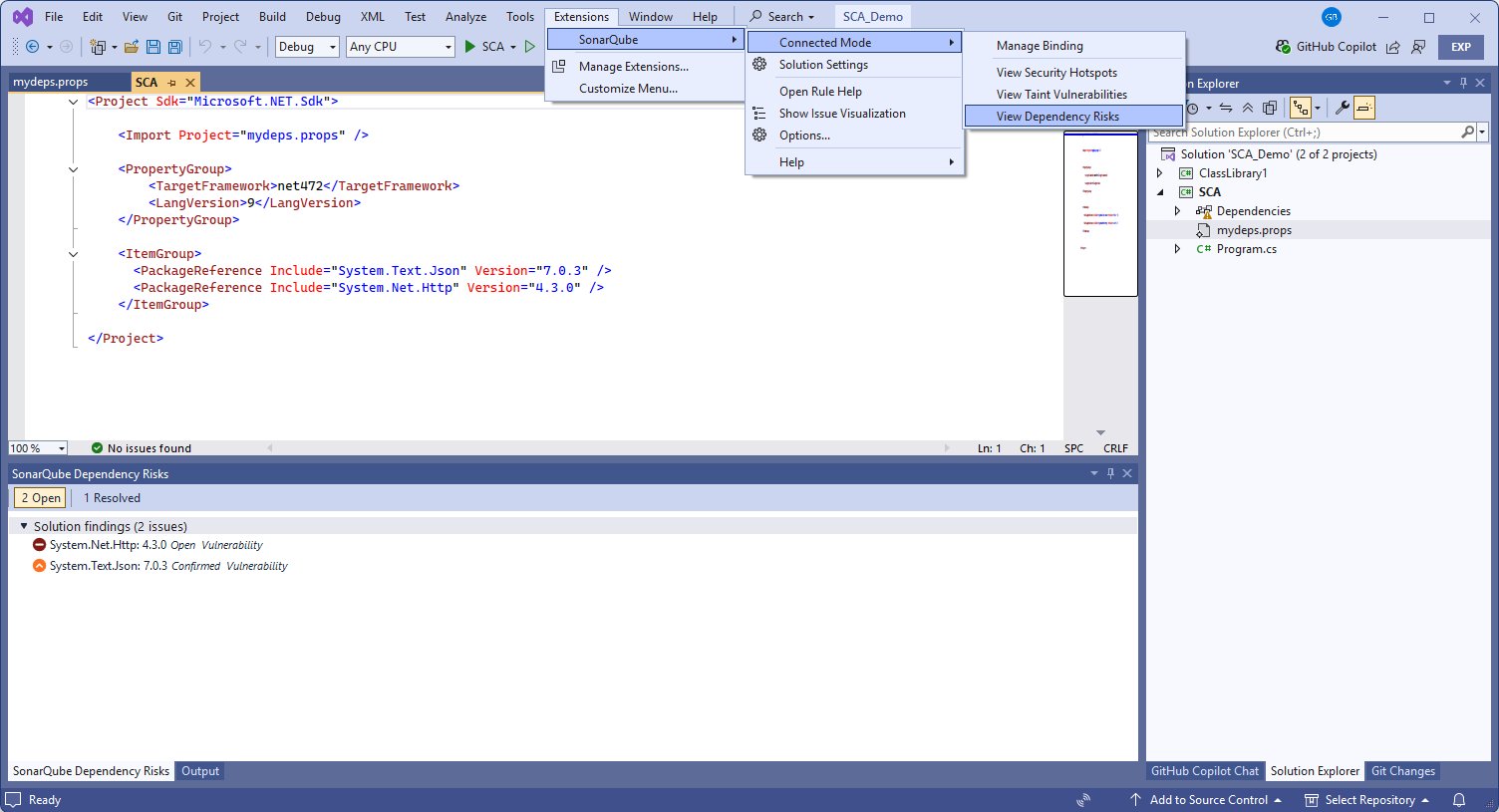This screenshot has width=1499, height=812.
Task: Open Manage Extensions... menu entry
Action: coord(645,67)
